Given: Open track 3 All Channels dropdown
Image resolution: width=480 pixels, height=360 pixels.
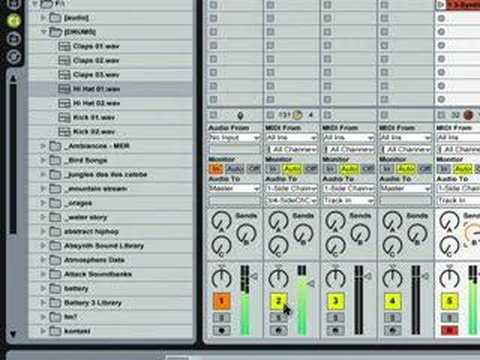Looking at the screenshot, I should tap(349, 149).
